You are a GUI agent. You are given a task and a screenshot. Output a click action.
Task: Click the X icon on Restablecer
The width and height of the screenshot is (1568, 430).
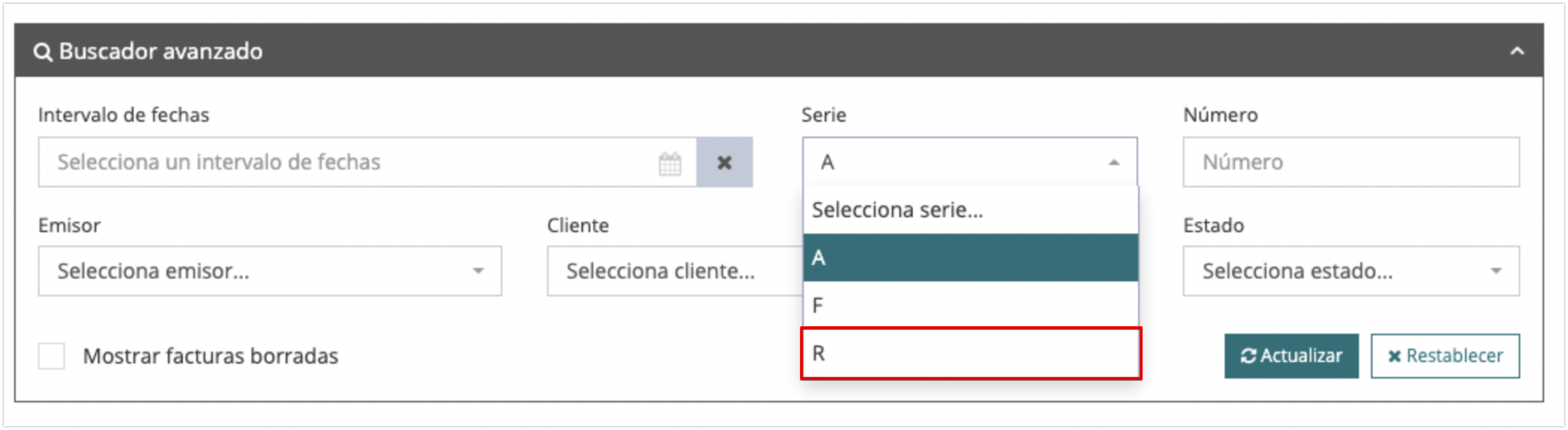[1394, 356]
